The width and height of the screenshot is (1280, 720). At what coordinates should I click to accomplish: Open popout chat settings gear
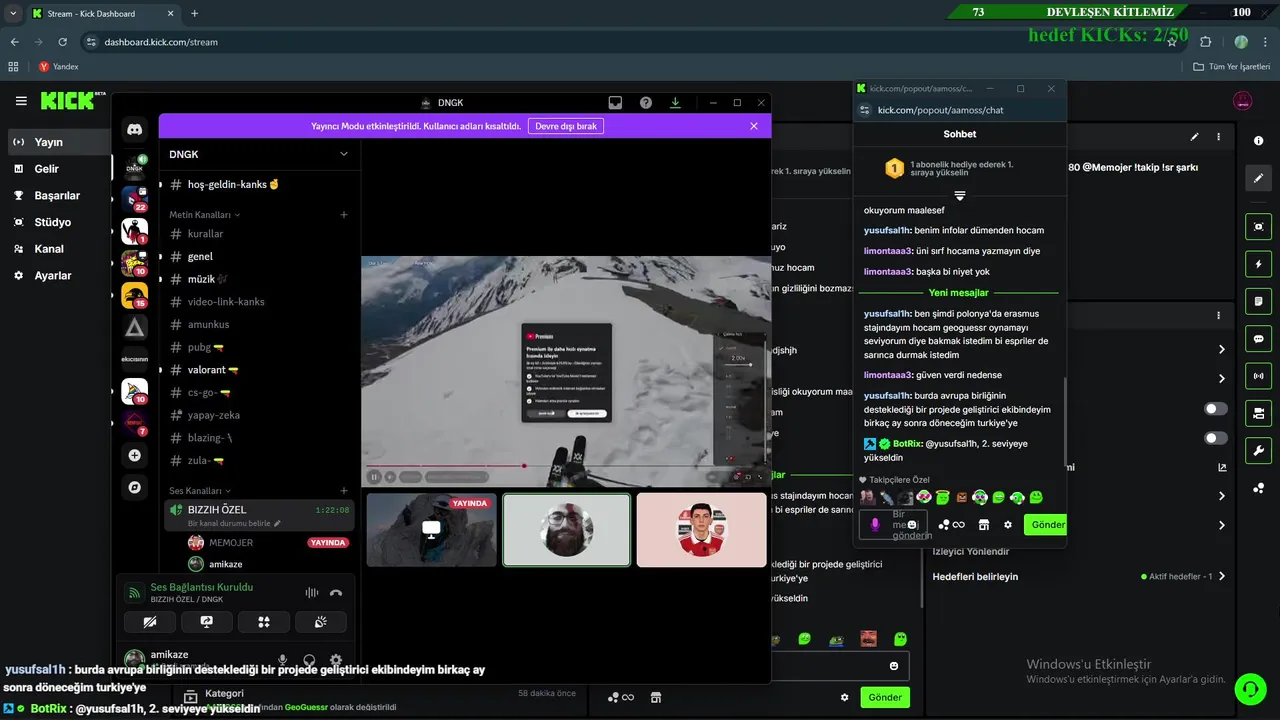(x=1008, y=525)
